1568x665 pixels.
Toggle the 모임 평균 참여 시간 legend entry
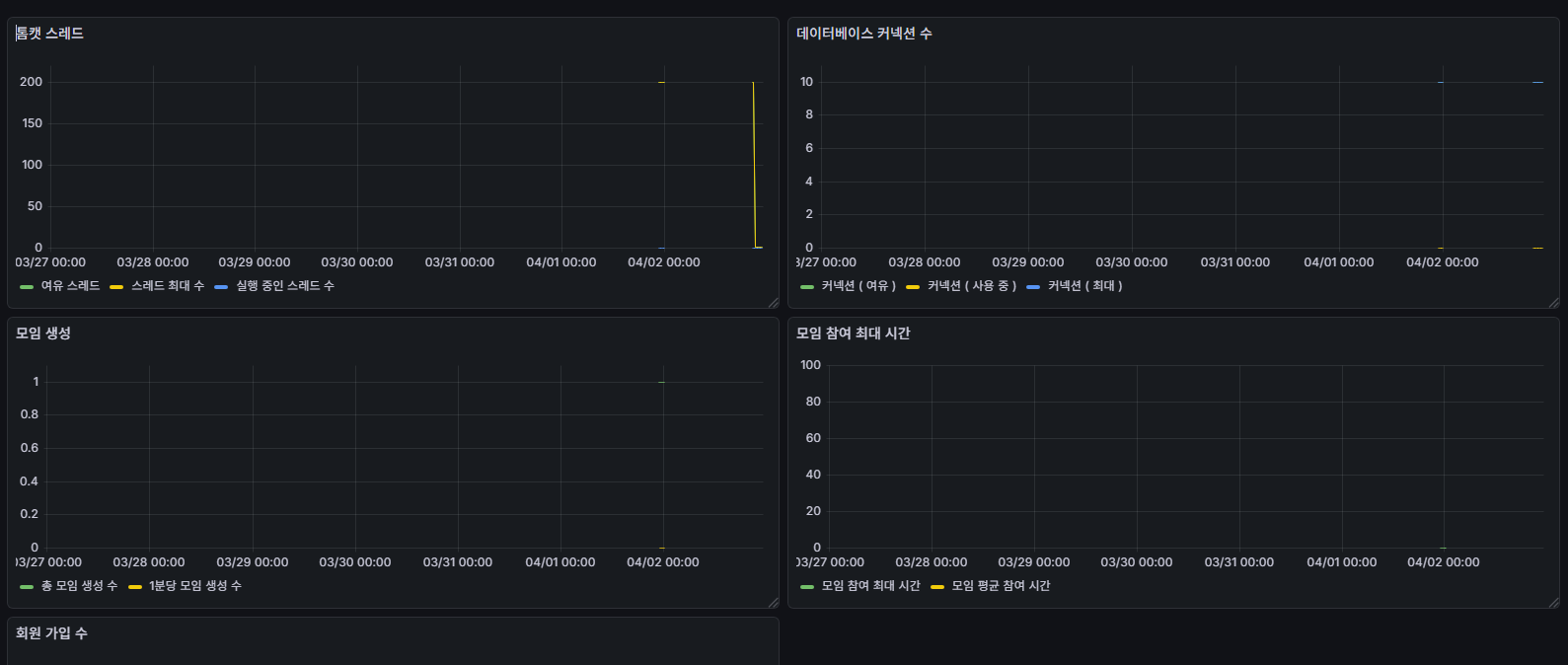point(1001,586)
